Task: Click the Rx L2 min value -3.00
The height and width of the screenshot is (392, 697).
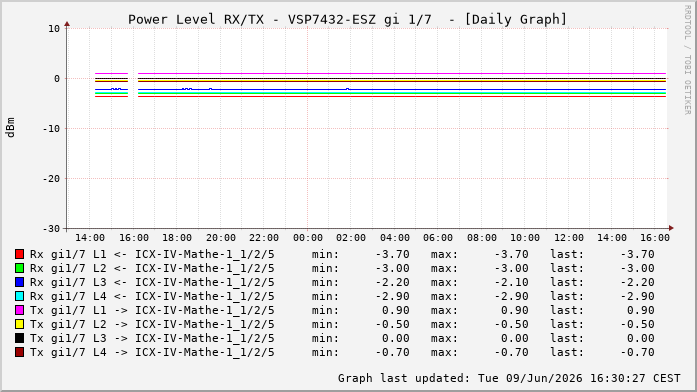Action: coord(393,268)
